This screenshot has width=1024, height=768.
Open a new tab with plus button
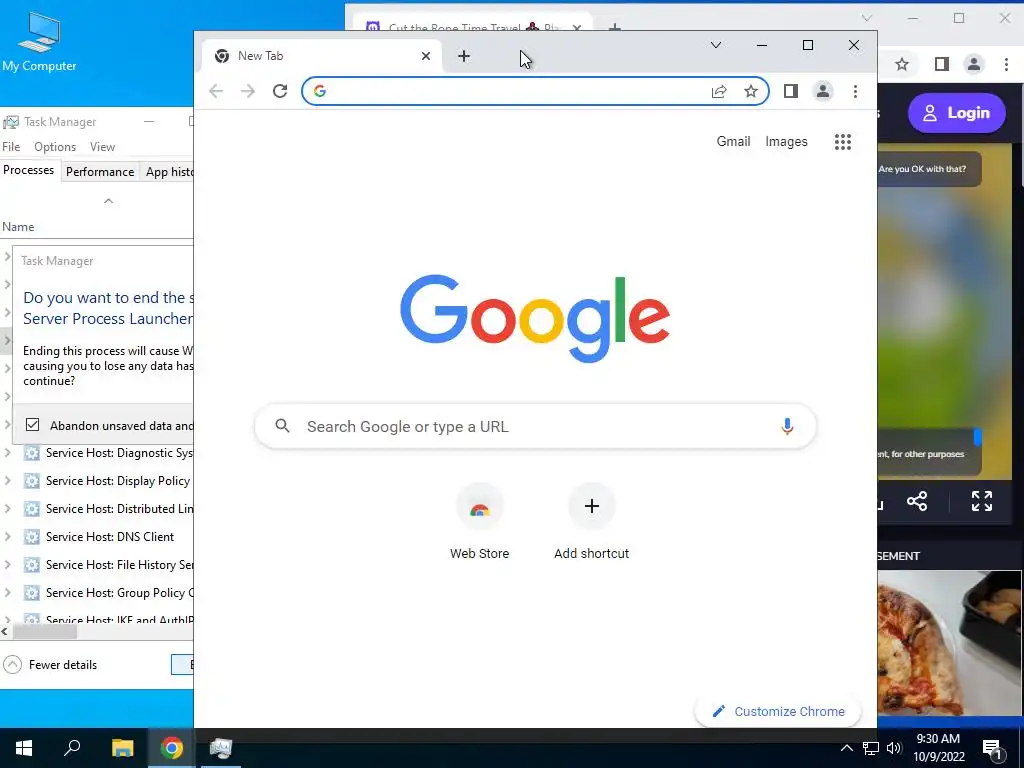(464, 56)
